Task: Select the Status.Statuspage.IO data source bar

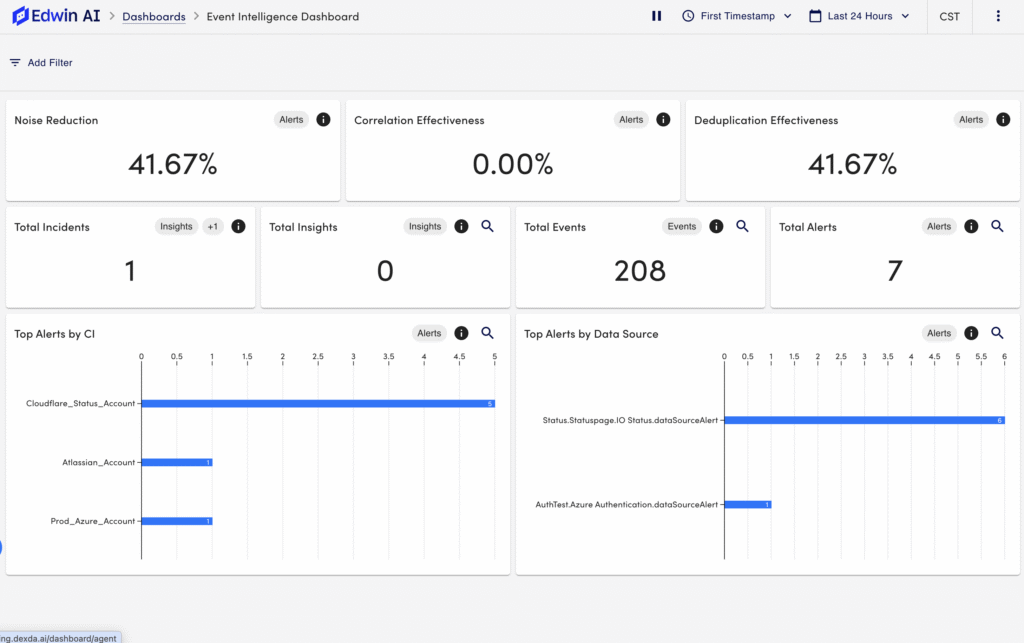Action: pyautogui.click(x=864, y=420)
